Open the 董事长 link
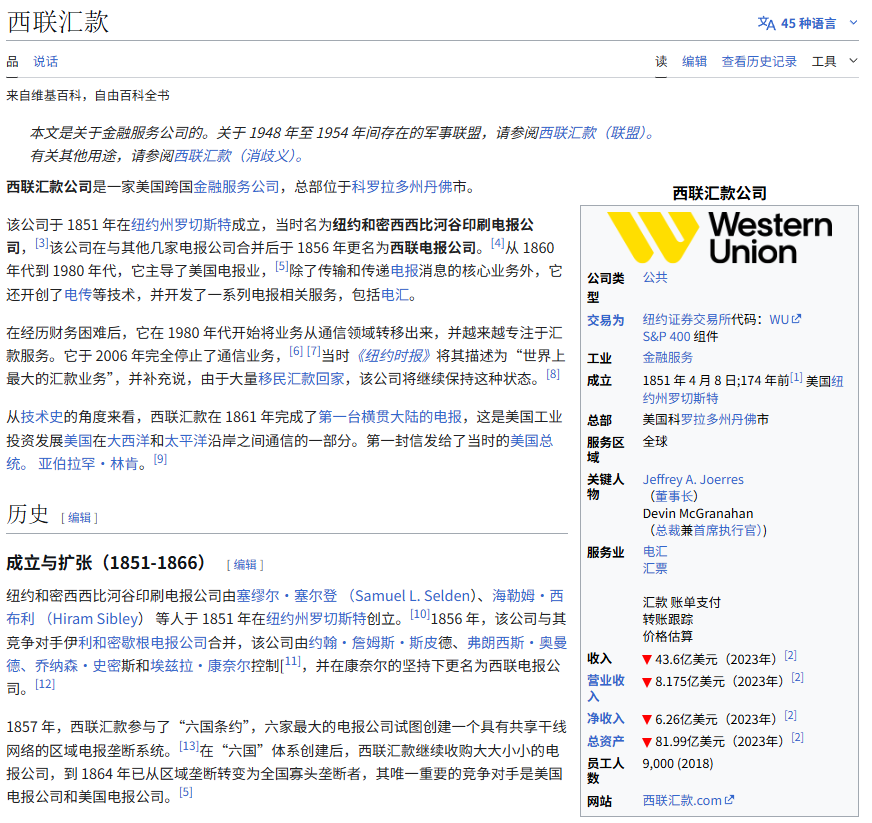This screenshot has width=872, height=823. click(x=674, y=496)
